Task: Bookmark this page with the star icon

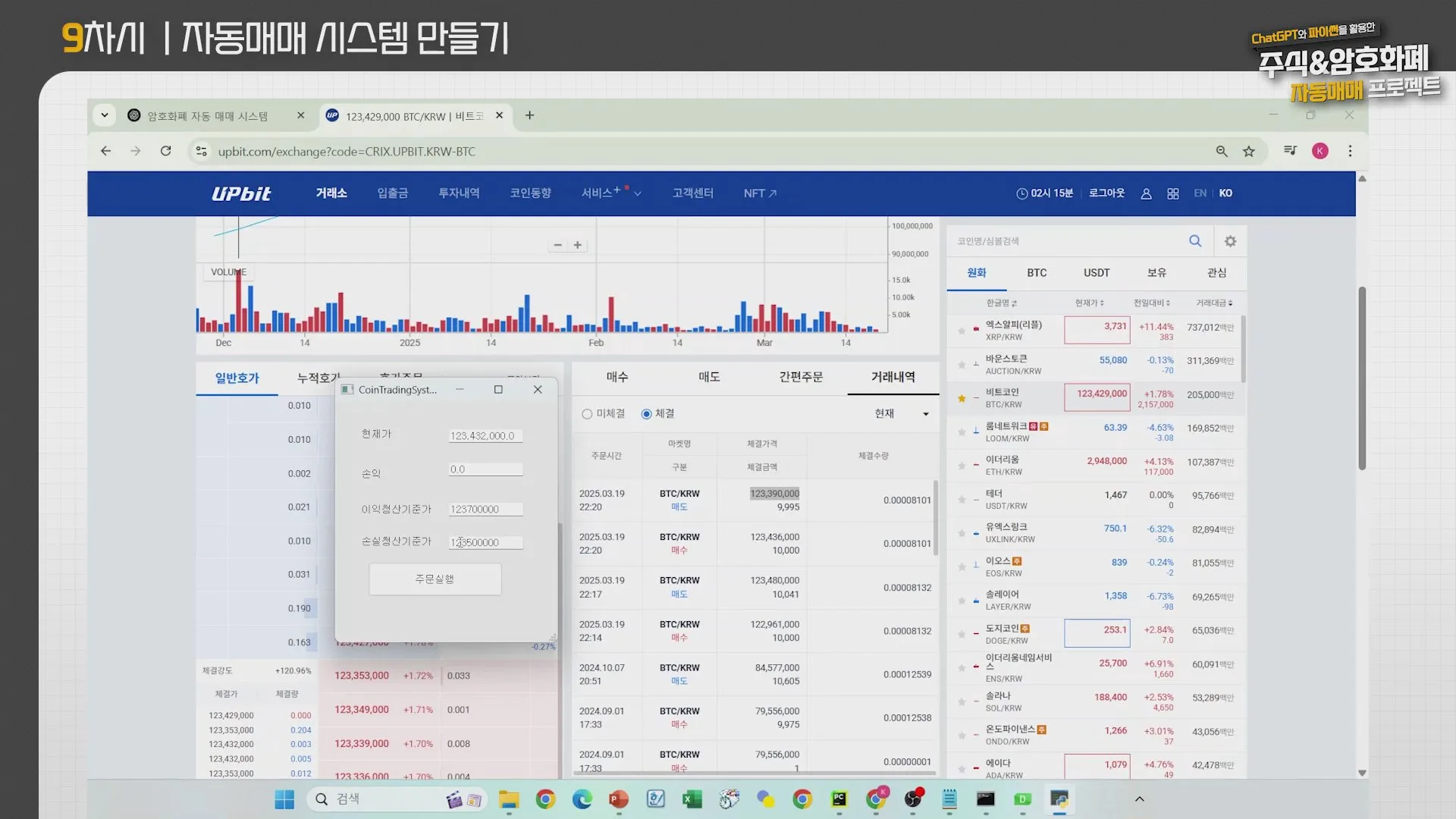Action: (x=1249, y=151)
